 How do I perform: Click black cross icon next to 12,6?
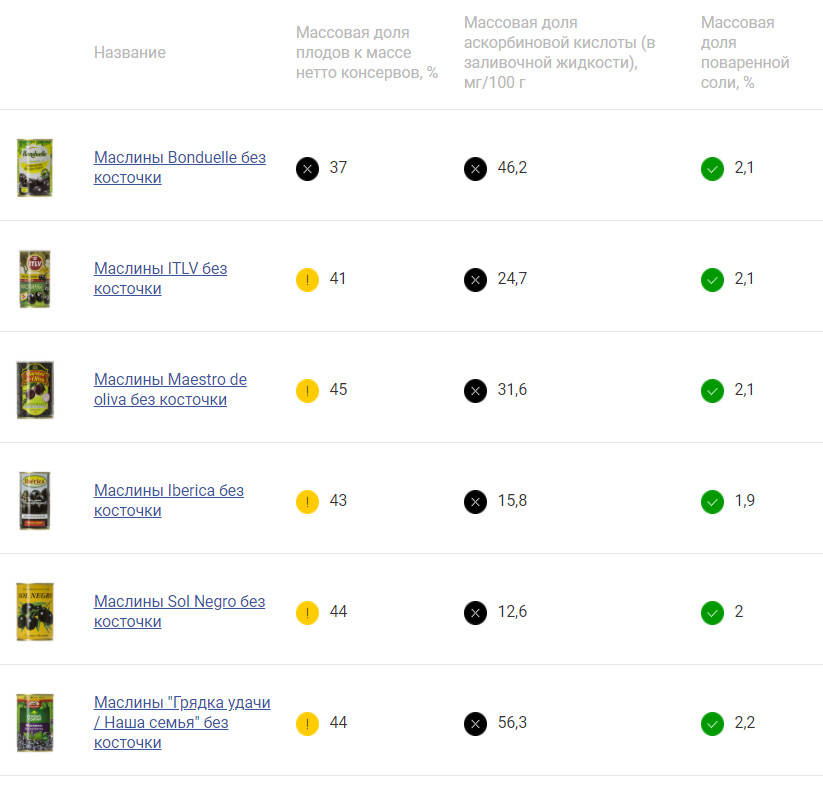point(476,613)
